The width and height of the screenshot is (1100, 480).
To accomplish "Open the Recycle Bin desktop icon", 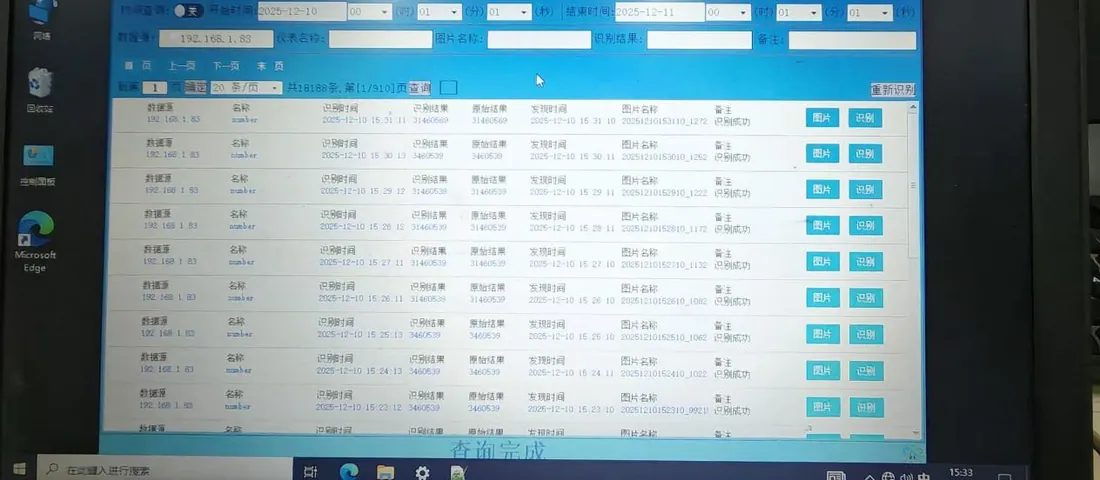I will (x=40, y=90).
